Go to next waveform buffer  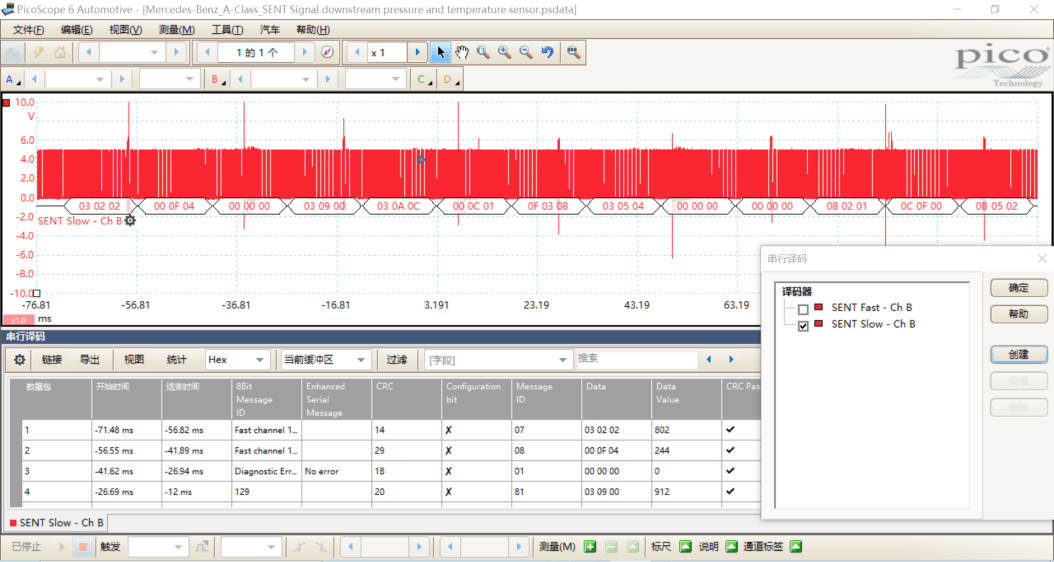[x=305, y=52]
